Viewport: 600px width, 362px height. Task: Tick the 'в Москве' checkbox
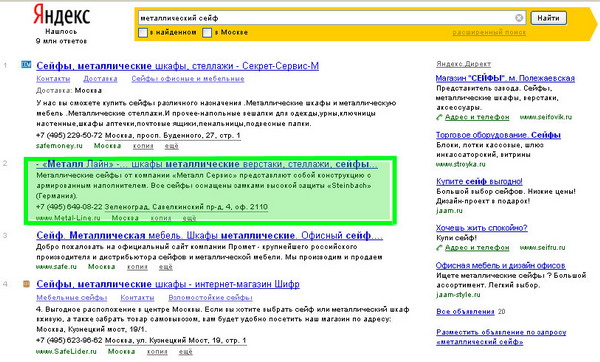[x=207, y=33]
